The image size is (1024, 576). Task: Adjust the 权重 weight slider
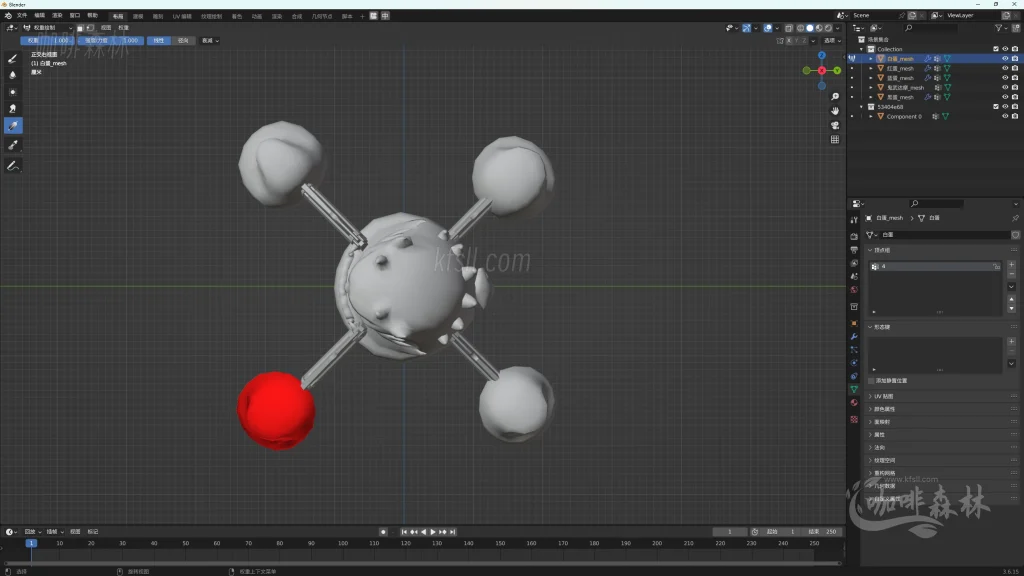47,41
